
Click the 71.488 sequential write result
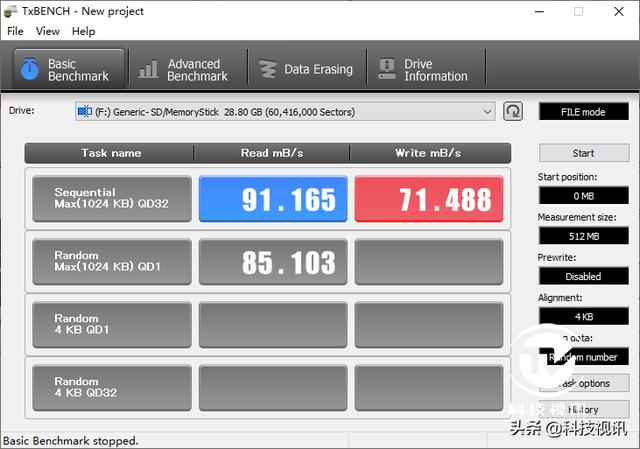click(x=429, y=199)
